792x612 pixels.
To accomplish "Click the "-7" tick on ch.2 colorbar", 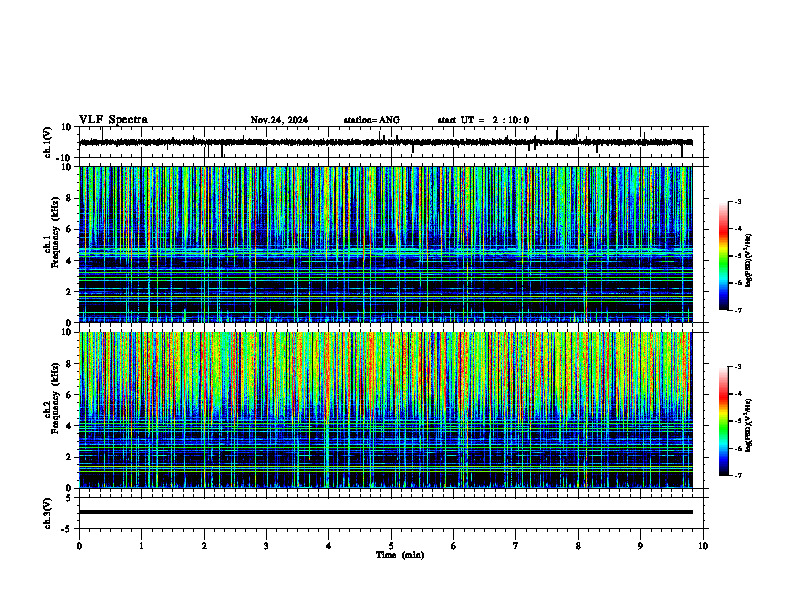I will [x=738, y=476].
